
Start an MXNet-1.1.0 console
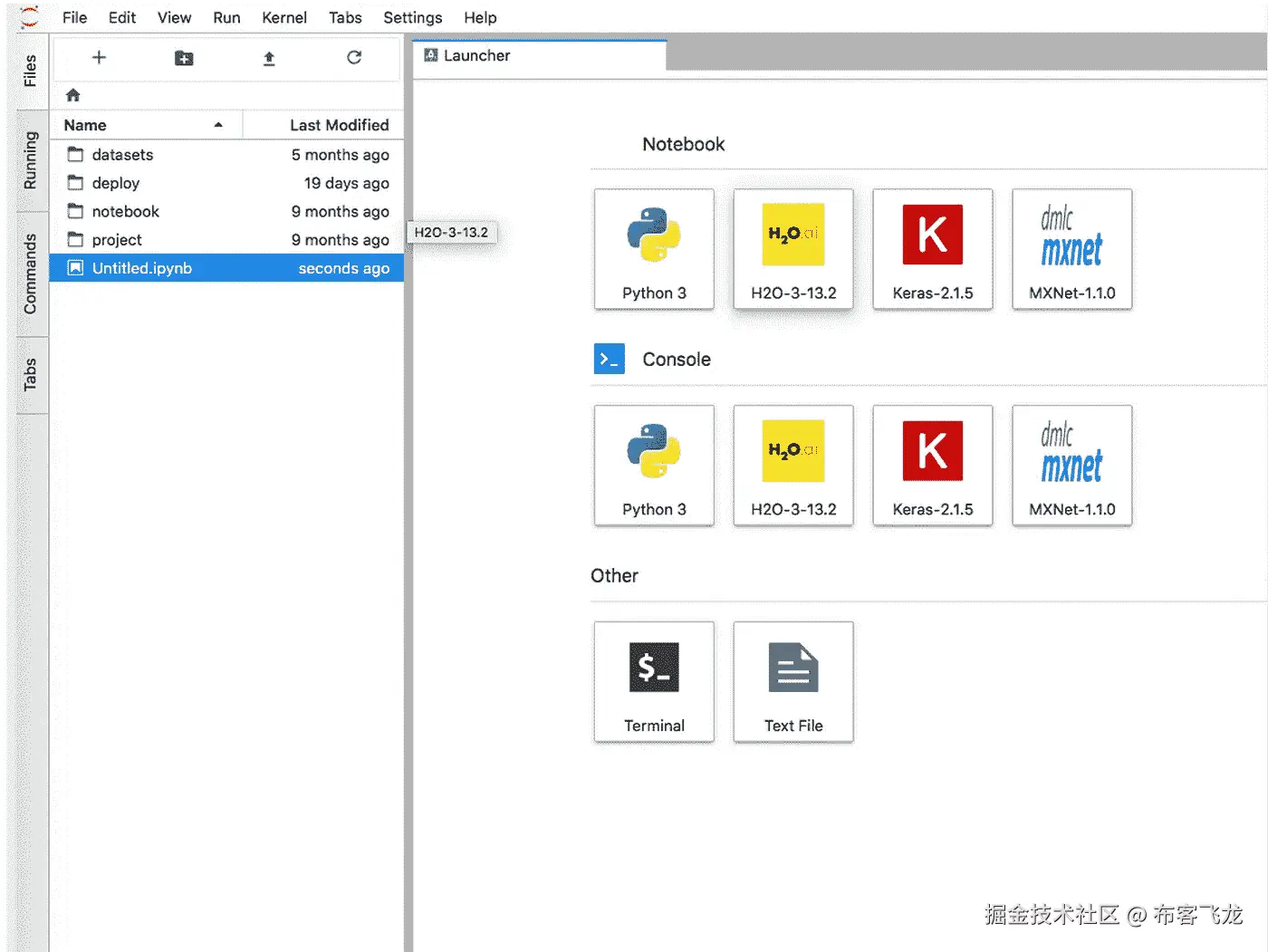tap(1072, 466)
